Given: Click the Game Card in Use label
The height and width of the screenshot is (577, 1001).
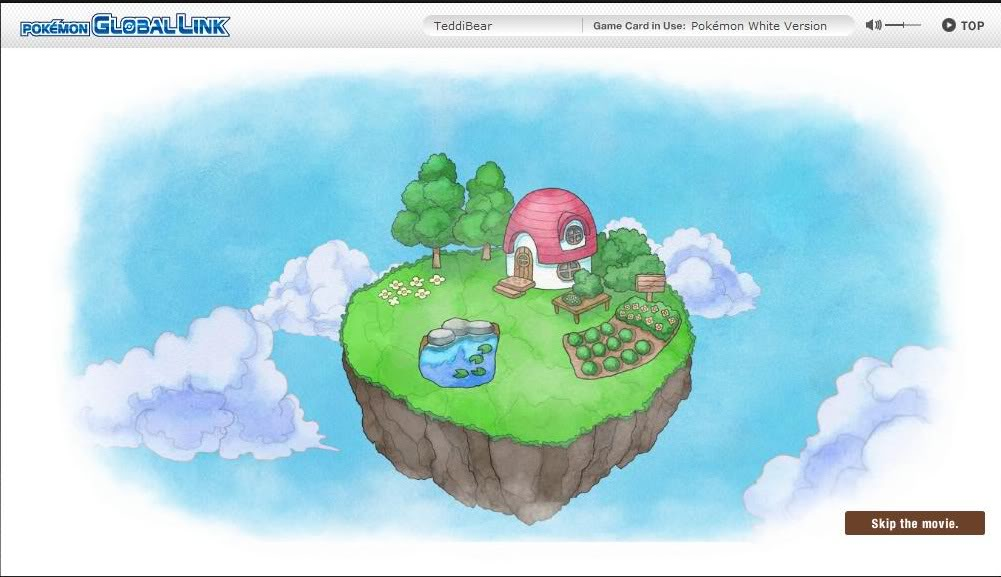Looking at the screenshot, I should 639,26.
